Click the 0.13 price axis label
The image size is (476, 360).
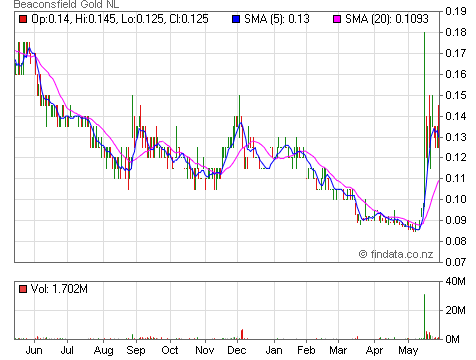456,137
